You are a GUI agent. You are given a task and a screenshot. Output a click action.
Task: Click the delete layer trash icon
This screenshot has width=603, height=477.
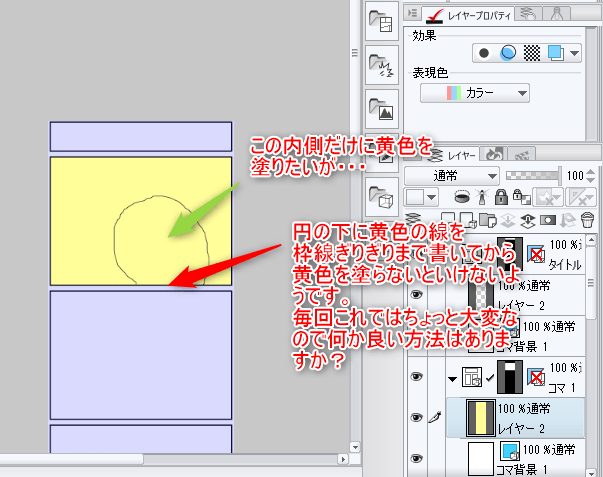[x=587, y=221]
